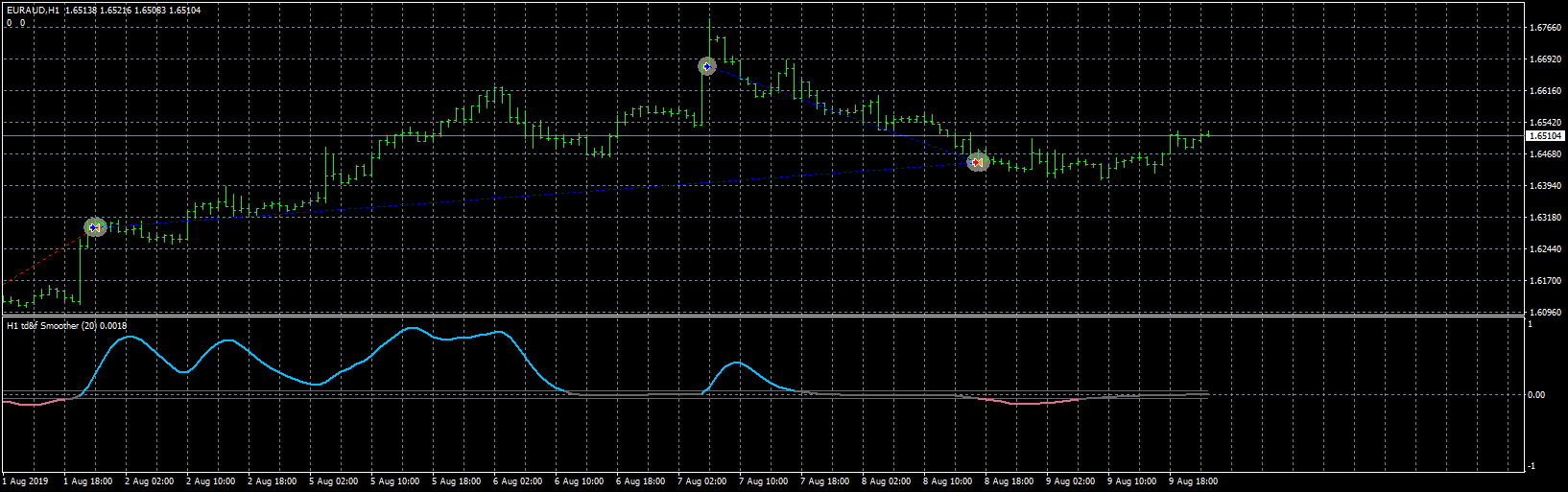Click the 5 Aug 18:00 time label

click(457, 481)
